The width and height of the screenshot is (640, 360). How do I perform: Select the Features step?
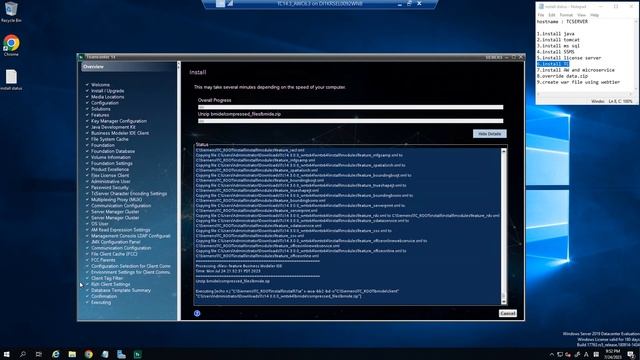(x=100, y=115)
